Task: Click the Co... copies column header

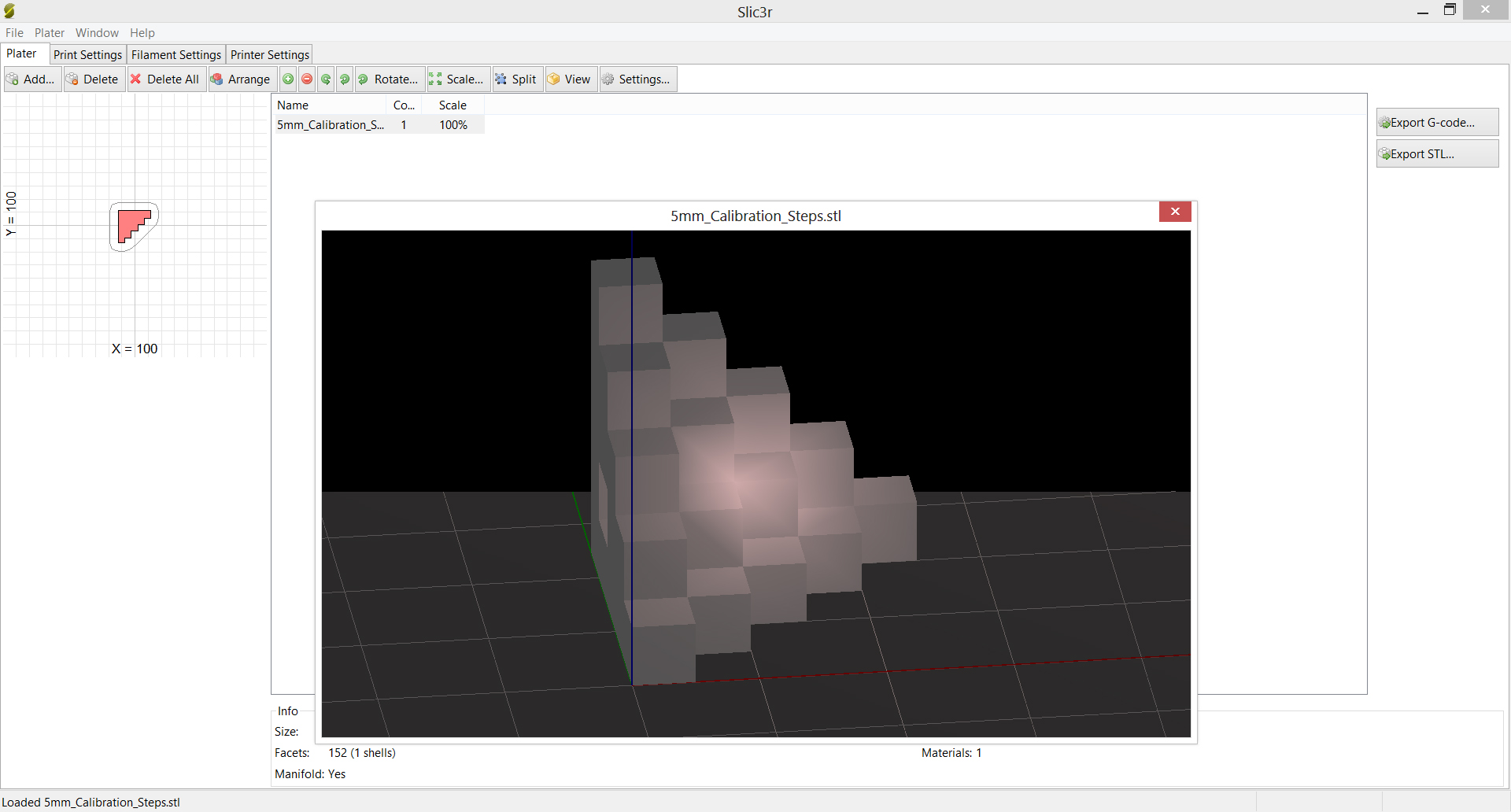Action: pos(405,105)
